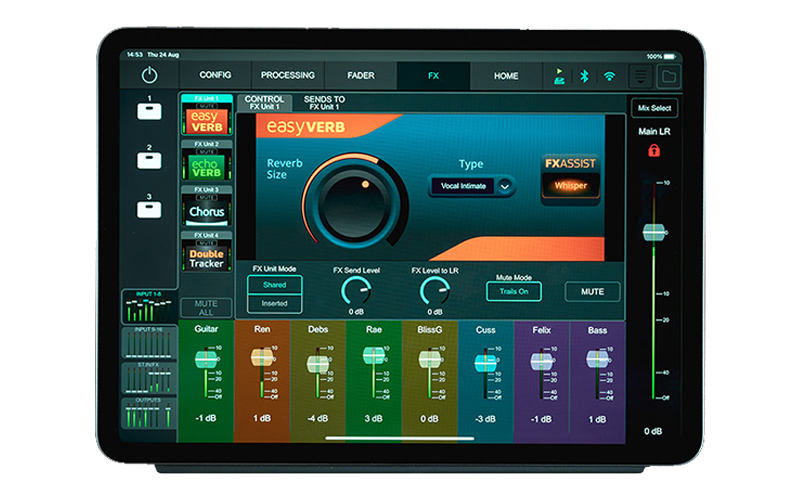Screen dimensions: 800x500
Task: Click the battery indicator in status bar
Action: (x=669, y=56)
